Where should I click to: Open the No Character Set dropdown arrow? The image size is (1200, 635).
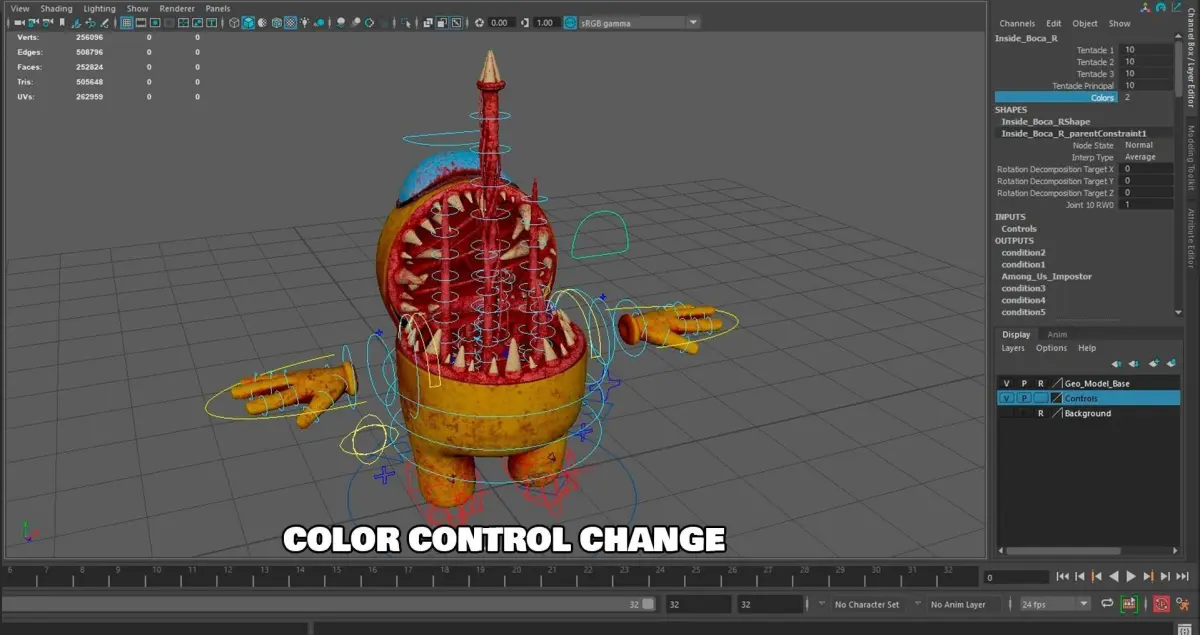[822, 603]
